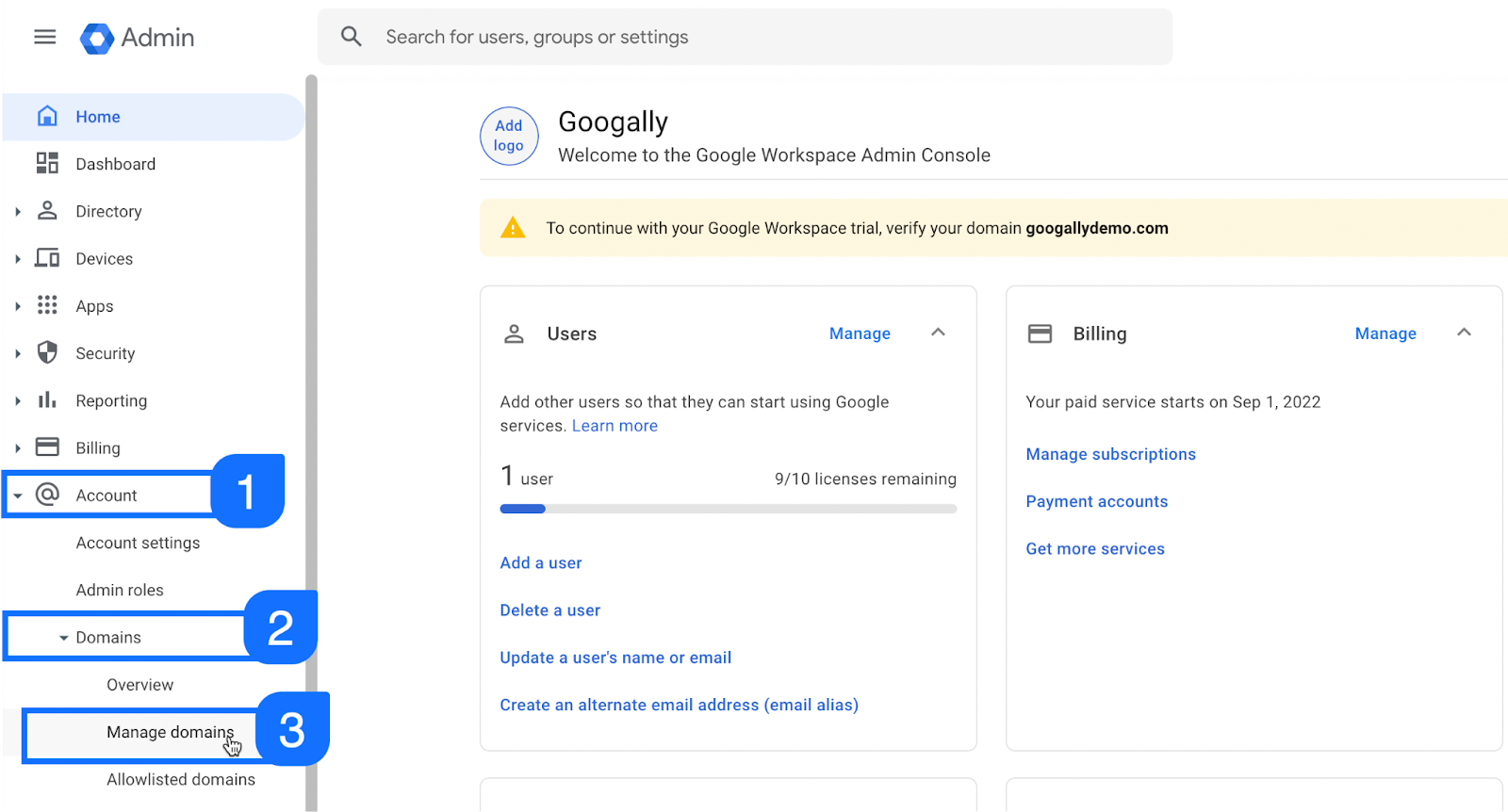The width and height of the screenshot is (1508, 812).
Task: Expand the Directory section arrow
Action: coord(18,212)
